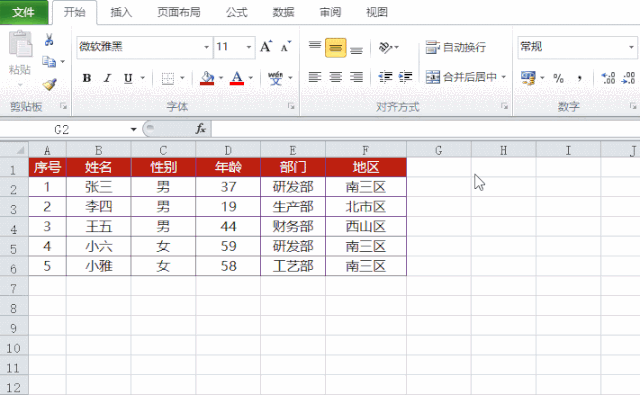Apply the red font color A icon

[x=237, y=78]
